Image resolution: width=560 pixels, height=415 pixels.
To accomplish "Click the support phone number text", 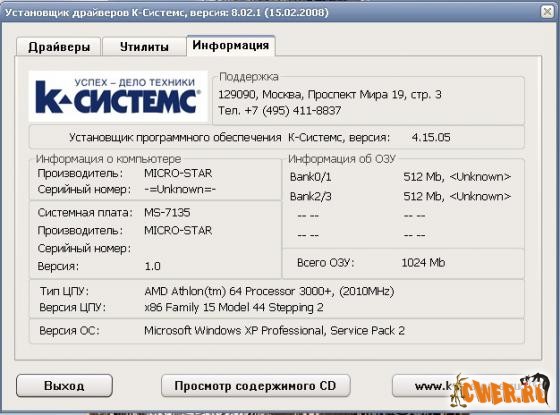I will click(280, 110).
